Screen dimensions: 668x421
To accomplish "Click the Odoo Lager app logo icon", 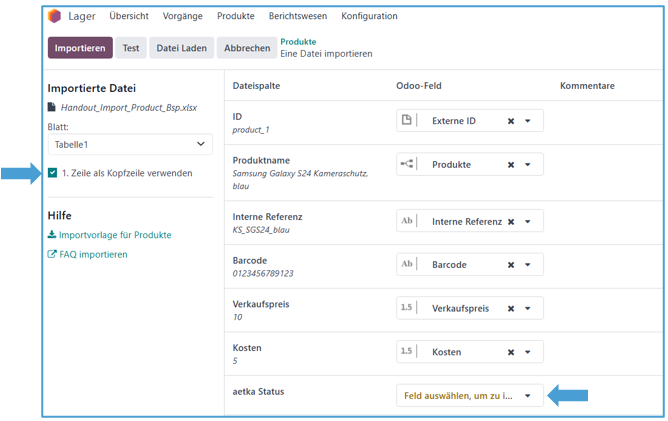I will pyautogui.click(x=54, y=17).
